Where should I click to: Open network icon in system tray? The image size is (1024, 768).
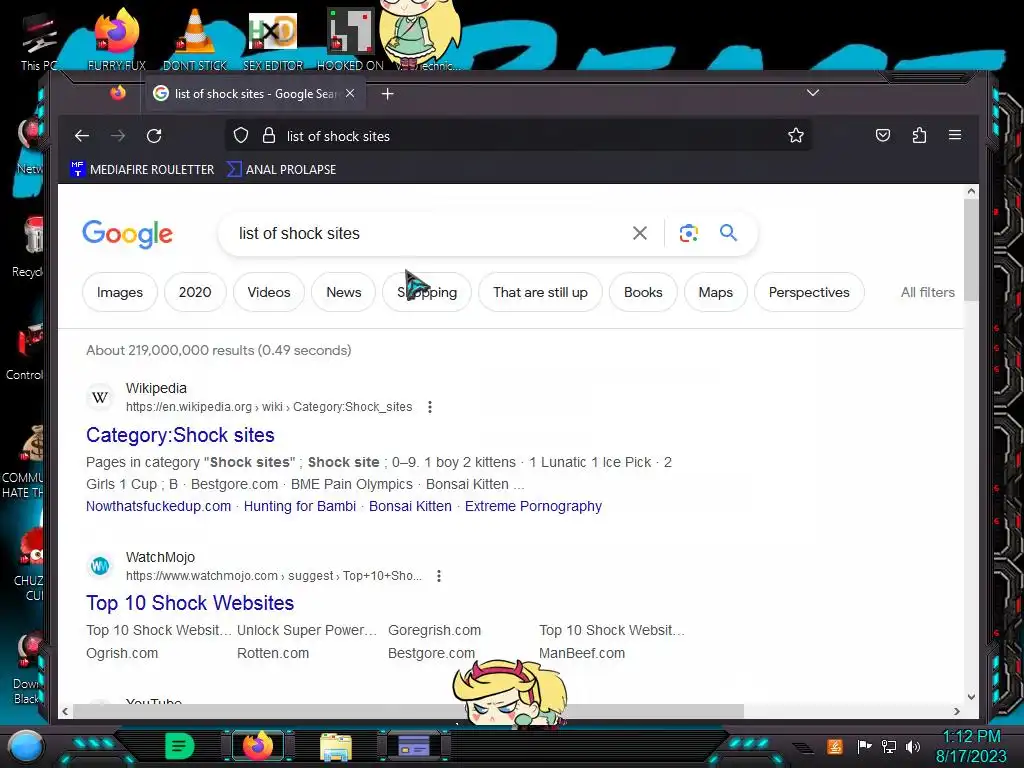[x=889, y=746]
